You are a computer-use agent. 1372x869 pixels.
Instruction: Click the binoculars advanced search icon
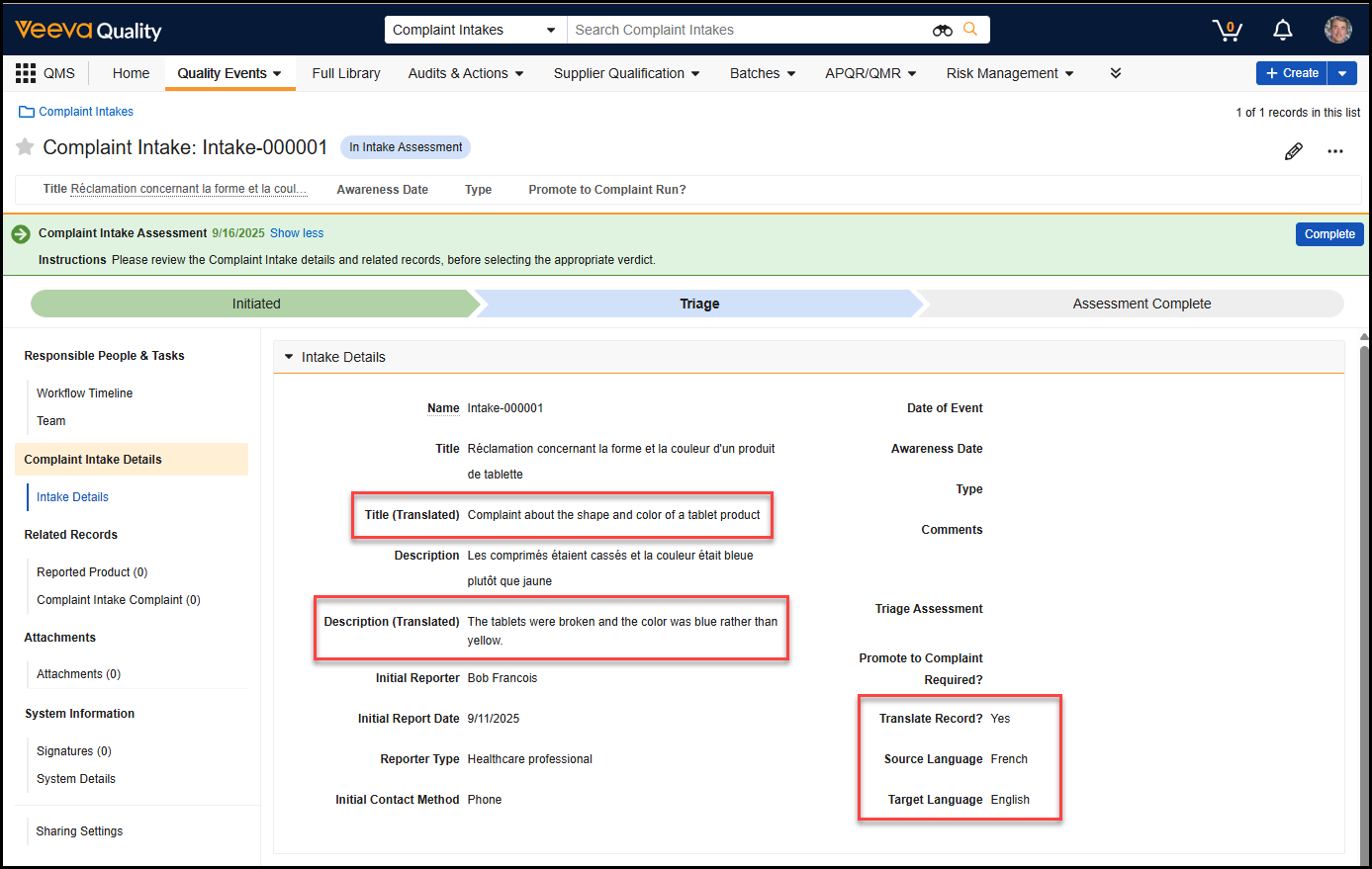click(x=942, y=31)
